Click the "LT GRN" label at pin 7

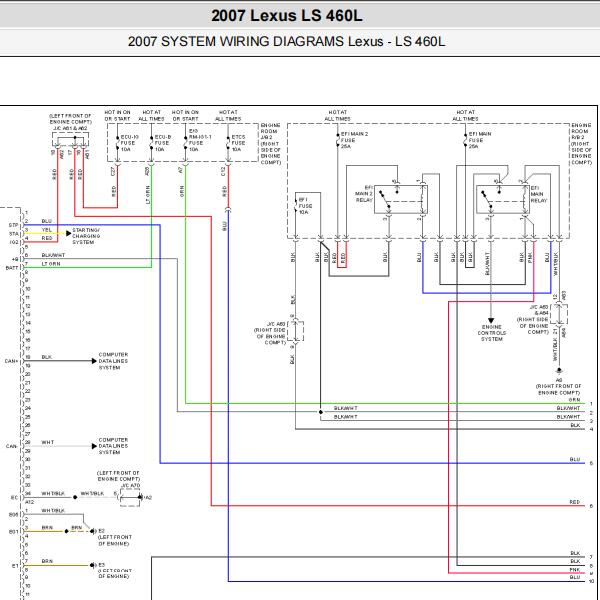[51, 264]
